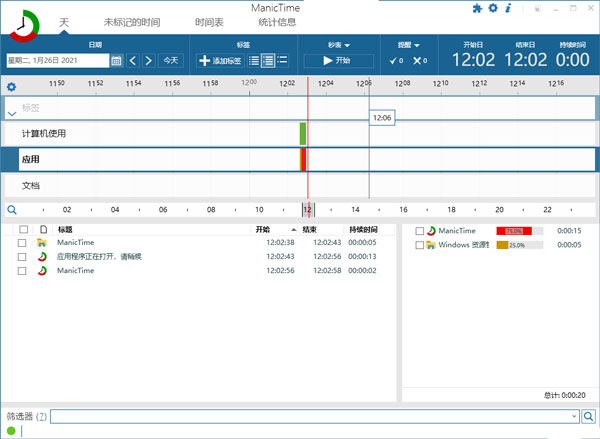This screenshot has width=600, height=439.
Task: Click the search icon beside filter box
Action: 589,416
